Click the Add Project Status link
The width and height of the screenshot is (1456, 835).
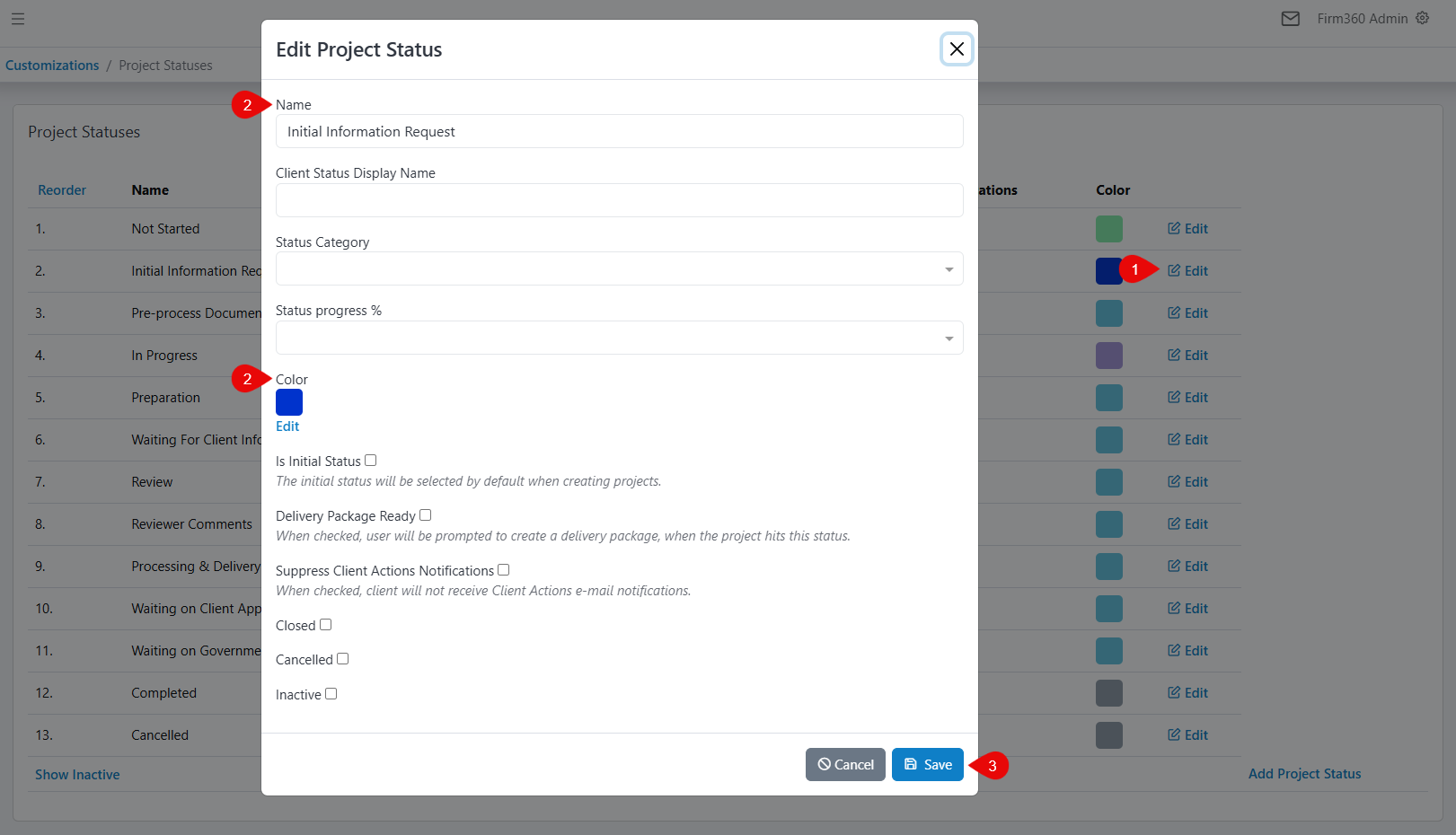(x=1304, y=773)
